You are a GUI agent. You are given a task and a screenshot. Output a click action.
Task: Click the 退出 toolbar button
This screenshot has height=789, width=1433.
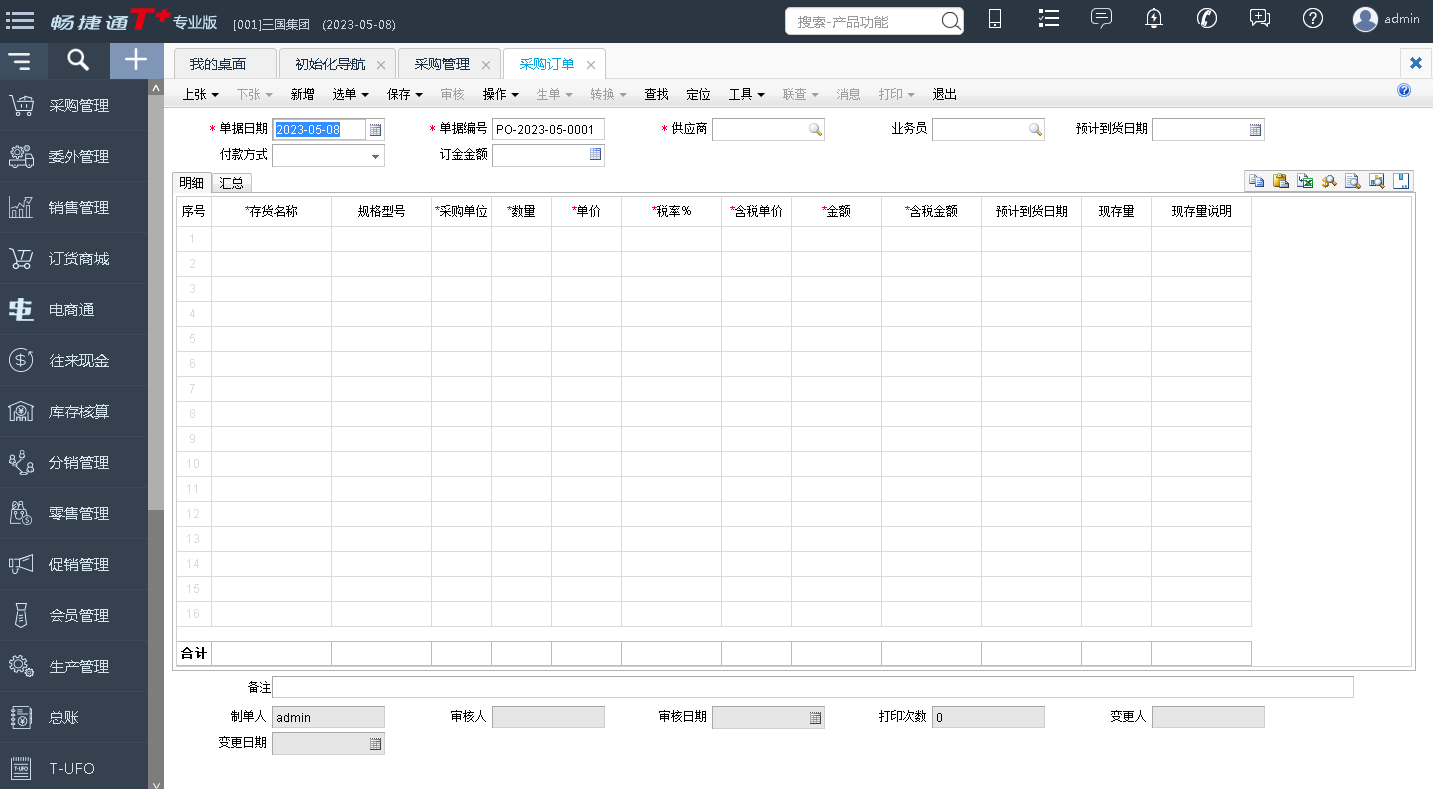[945, 94]
